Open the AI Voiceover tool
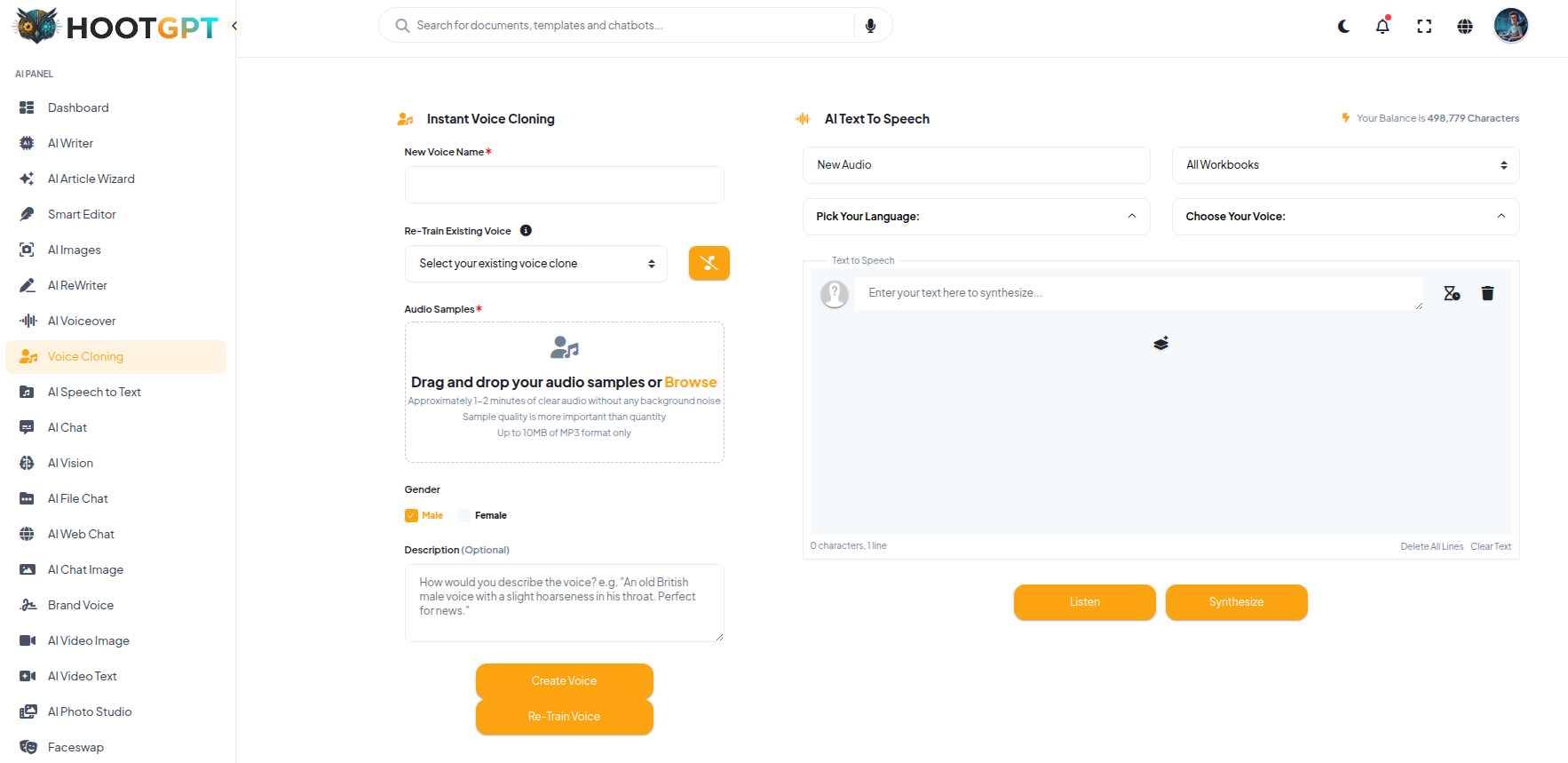 [x=78, y=321]
